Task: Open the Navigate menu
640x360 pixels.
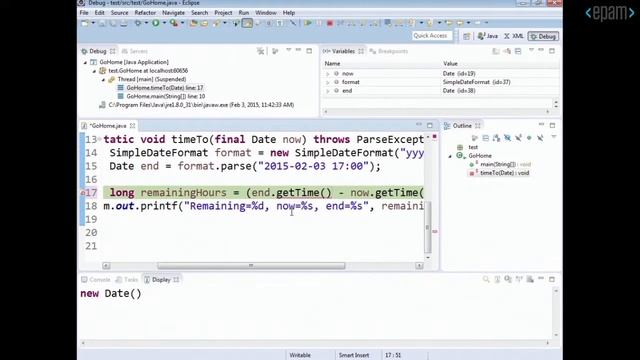Action: [x=173, y=13]
